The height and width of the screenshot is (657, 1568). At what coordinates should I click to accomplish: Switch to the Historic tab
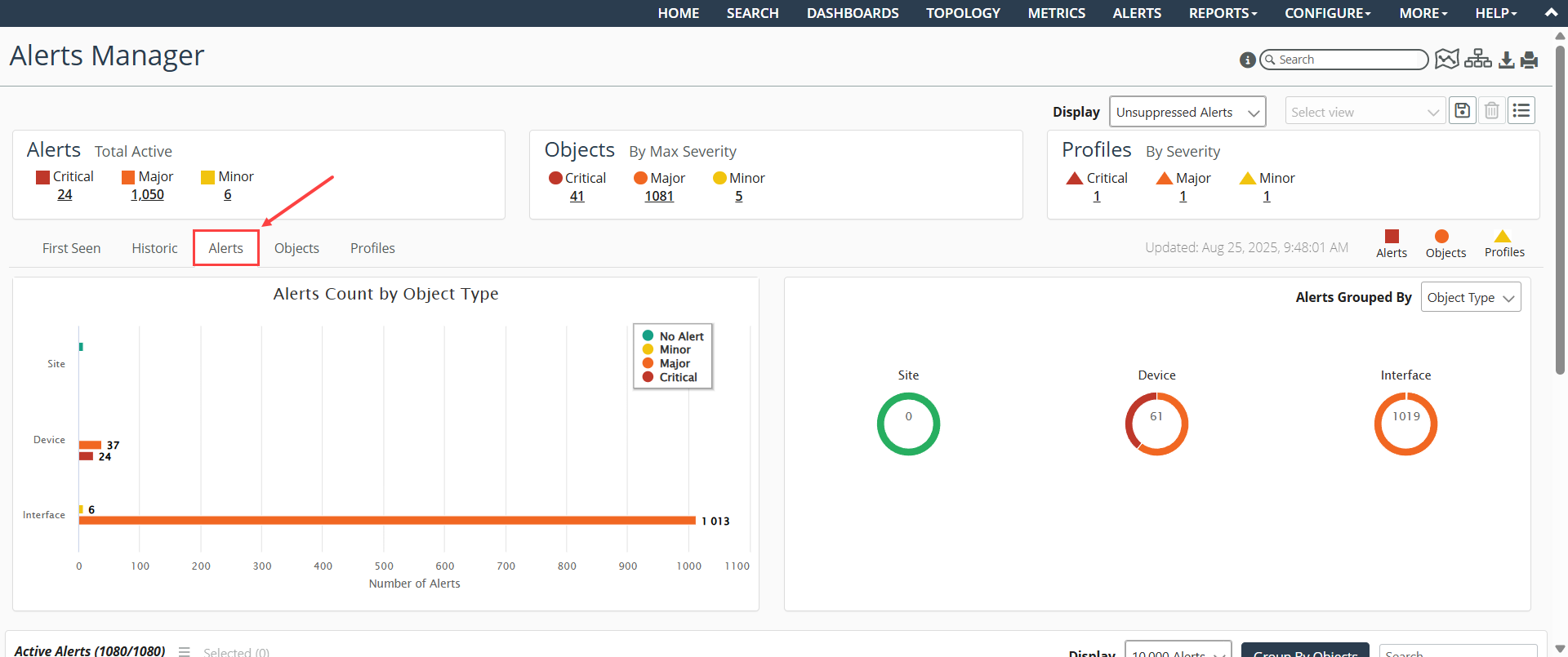pos(154,248)
